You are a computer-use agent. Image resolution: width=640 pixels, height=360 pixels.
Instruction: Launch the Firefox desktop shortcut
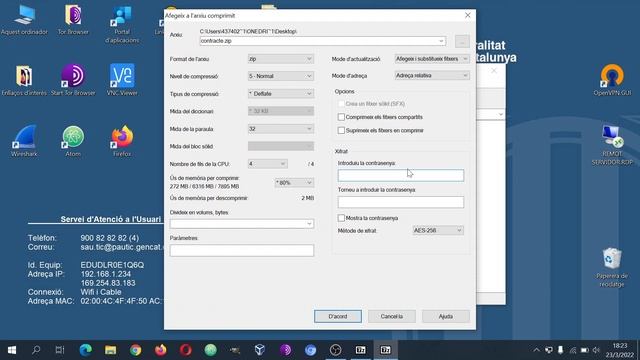(122, 141)
